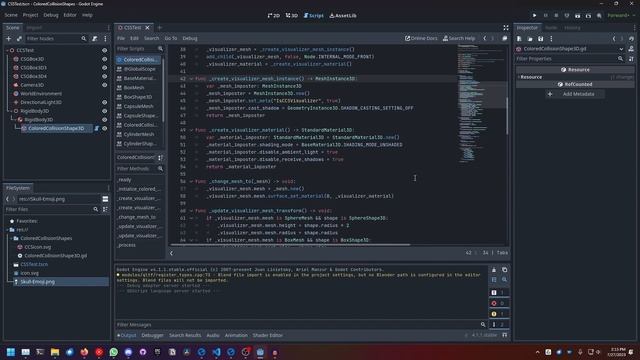Run the current scene from the top toolbar
640x360 pixels.
(577, 16)
